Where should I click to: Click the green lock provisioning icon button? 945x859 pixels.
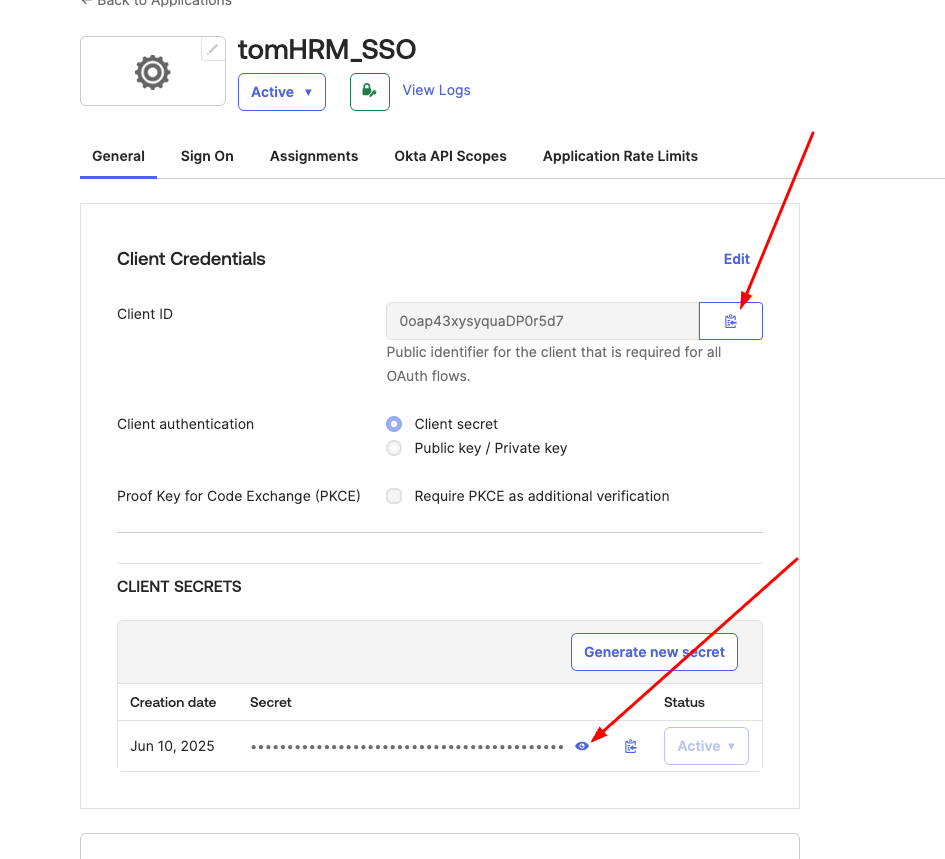click(369, 92)
